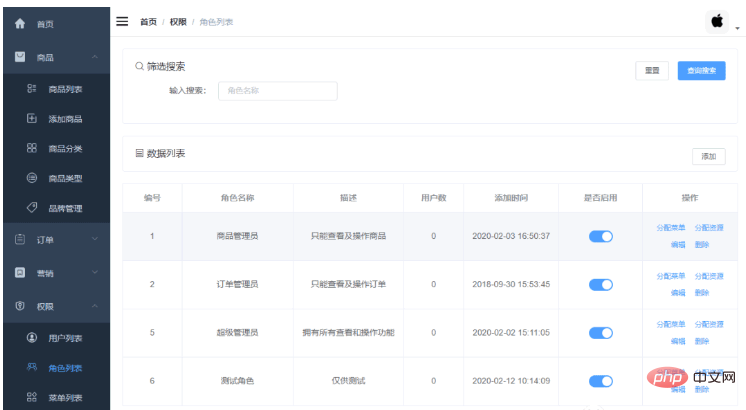Click the 添加商品 plus icon
Image resolution: width=746 pixels, height=410 pixels.
point(31,118)
